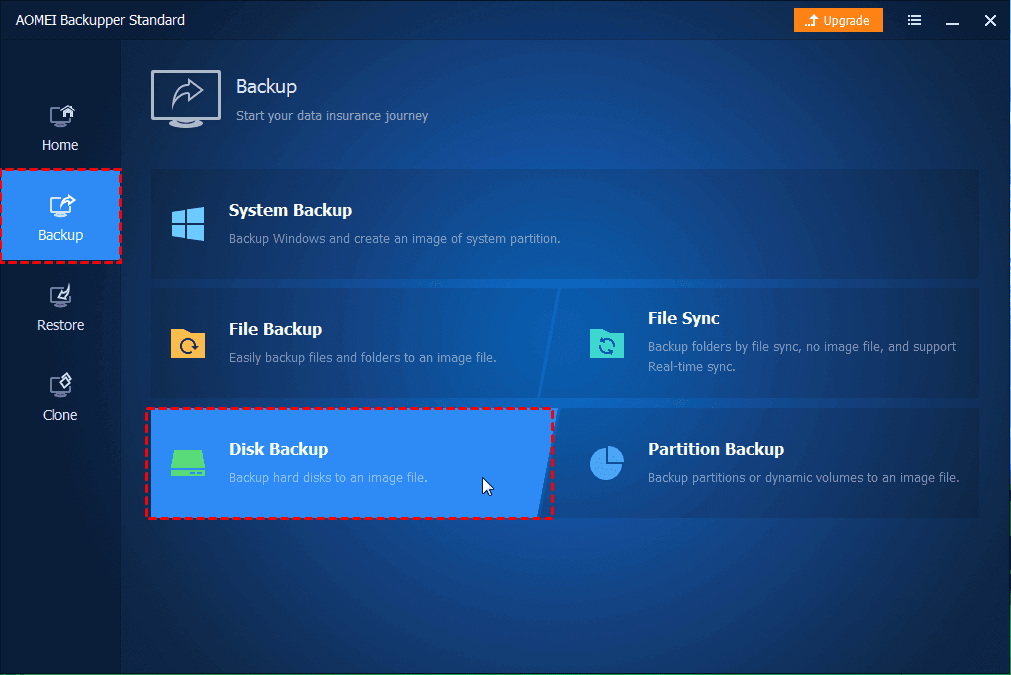The image size is (1011, 675).
Task: Start a File Backup
Action: point(330,342)
